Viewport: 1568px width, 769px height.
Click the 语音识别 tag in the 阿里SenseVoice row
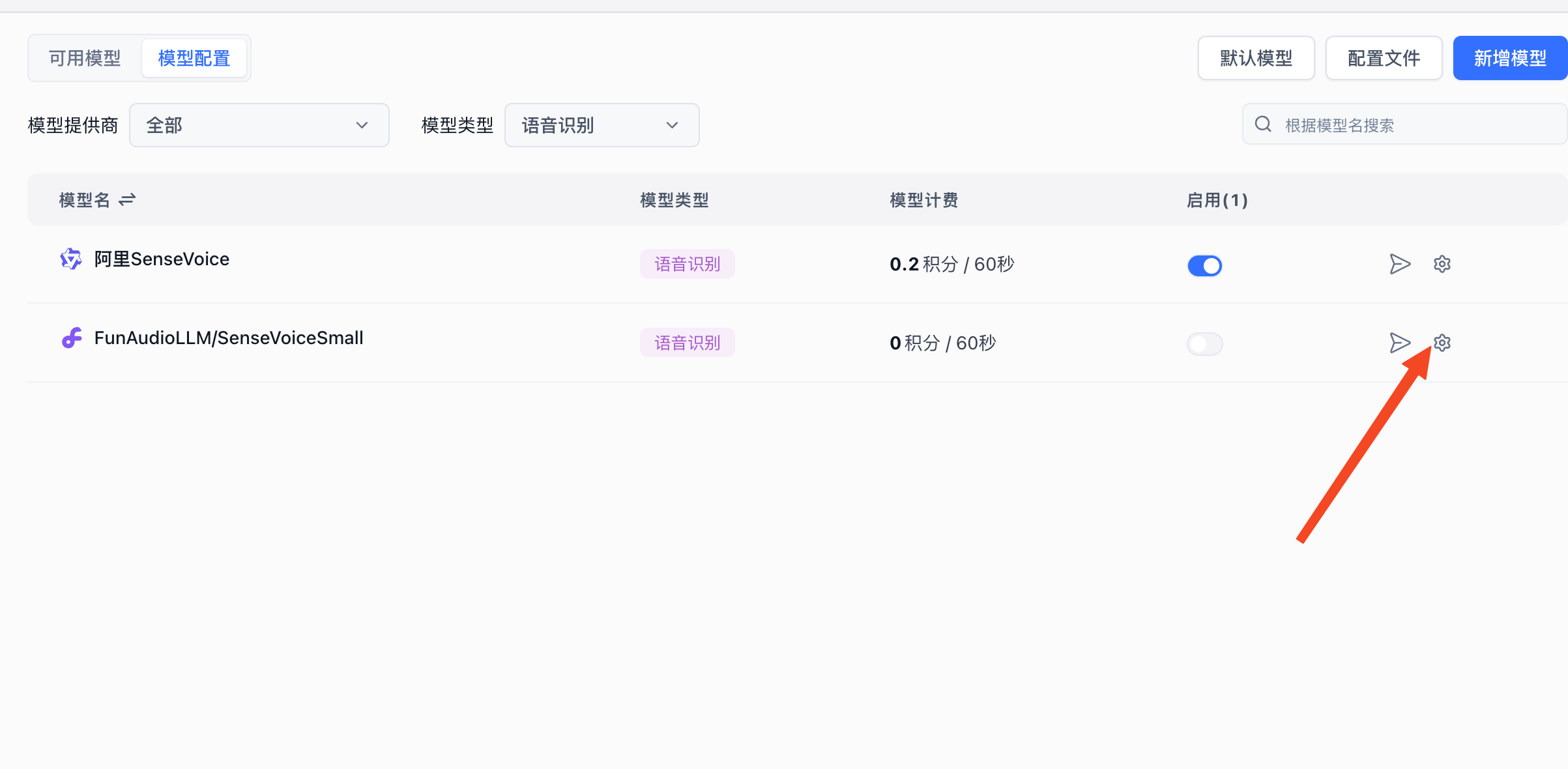(x=687, y=264)
